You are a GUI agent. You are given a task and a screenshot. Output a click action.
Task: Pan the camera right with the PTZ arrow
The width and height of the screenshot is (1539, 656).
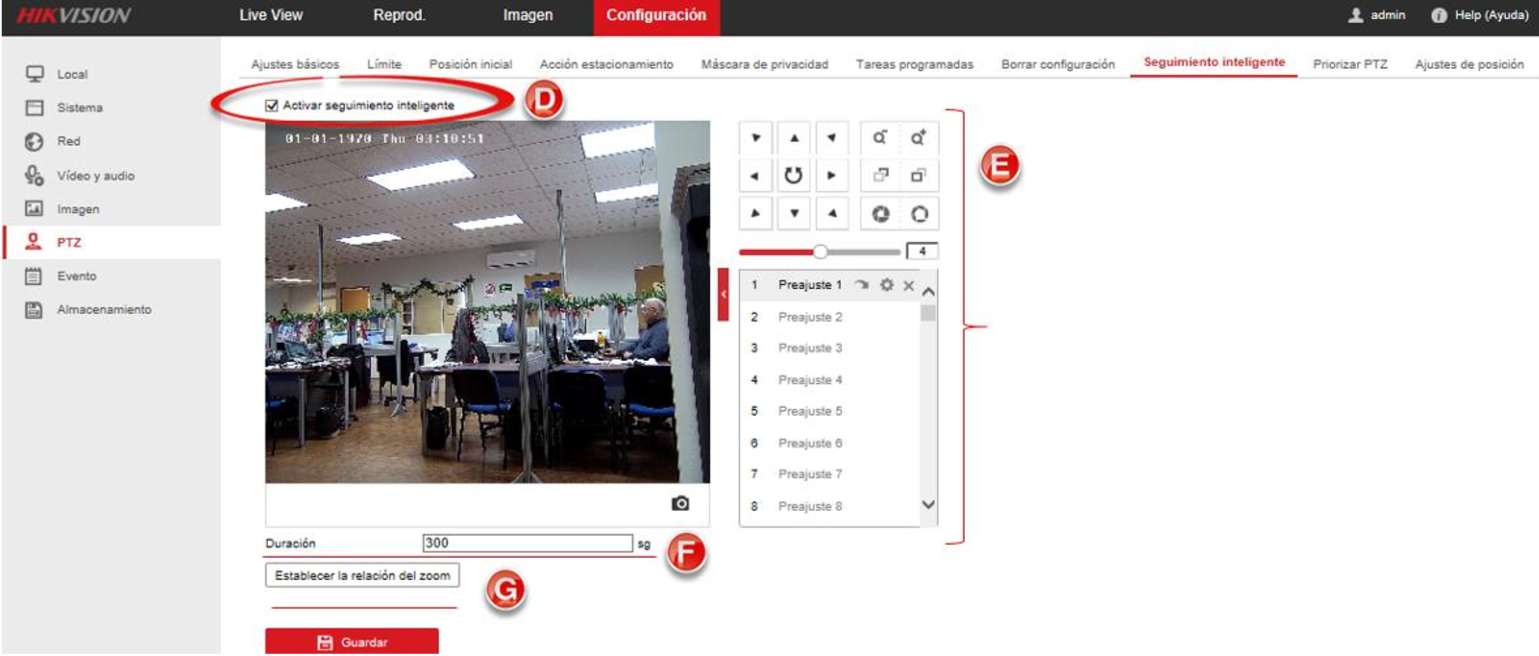pos(831,175)
